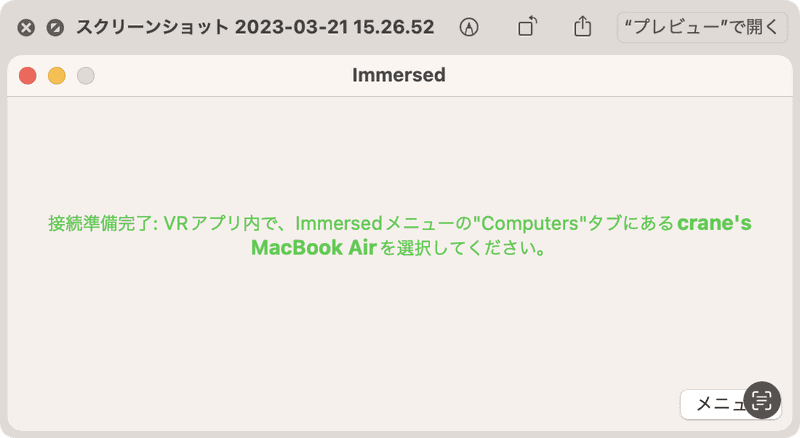
Task: Close the Quick Look preview panel
Action: coord(27,27)
